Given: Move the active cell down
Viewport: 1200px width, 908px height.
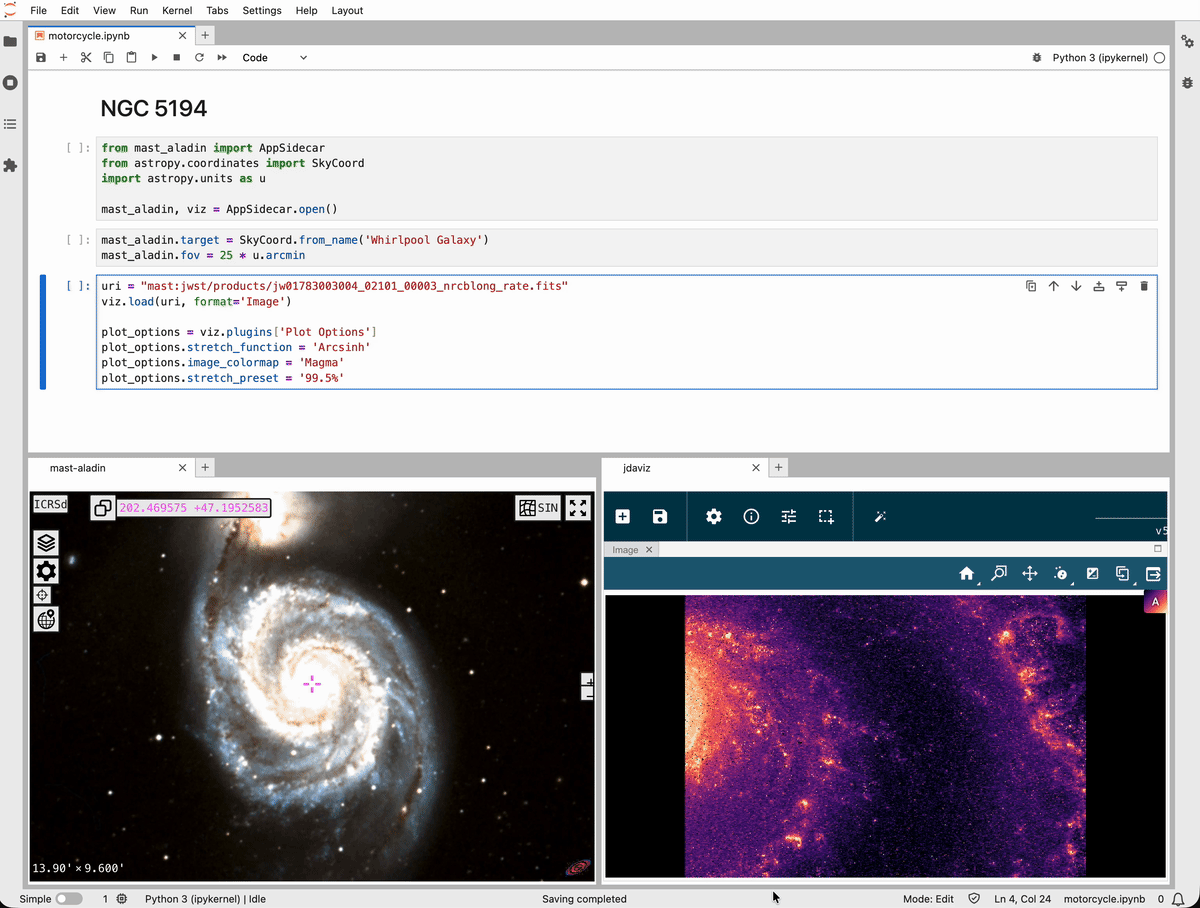Looking at the screenshot, I should tap(1076, 286).
